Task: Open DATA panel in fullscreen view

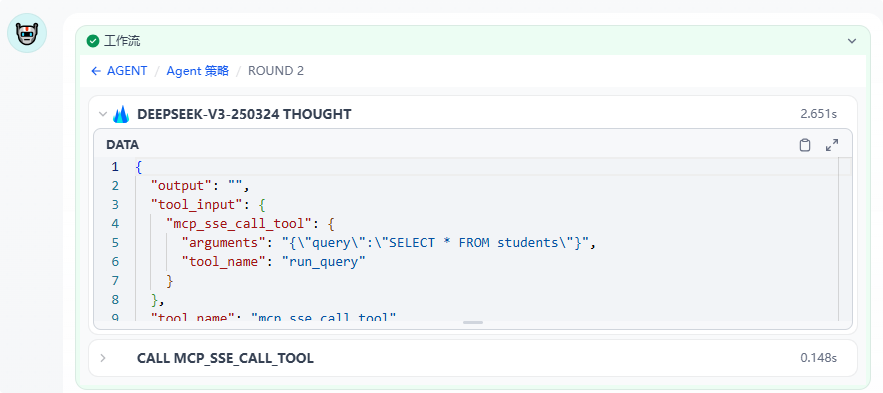Action: pyautogui.click(x=832, y=145)
